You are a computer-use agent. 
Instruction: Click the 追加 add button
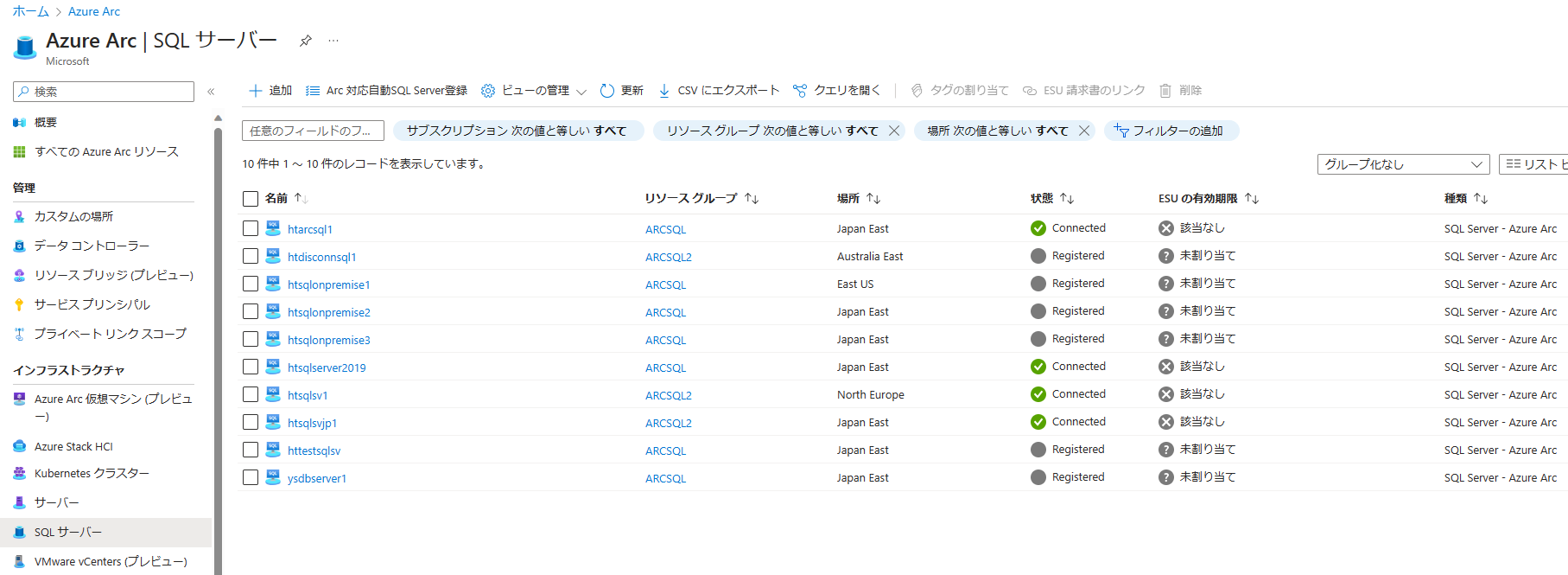270,91
